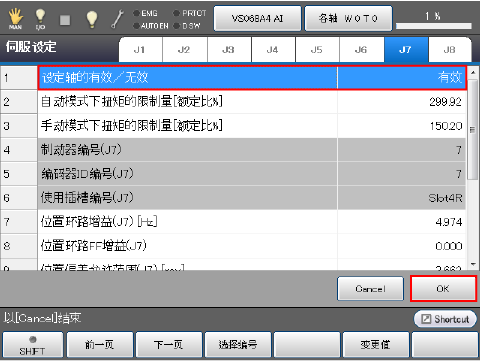This screenshot has height=361, width=480.
Task: Click the EMG status indicator
Action: point(146,13)
